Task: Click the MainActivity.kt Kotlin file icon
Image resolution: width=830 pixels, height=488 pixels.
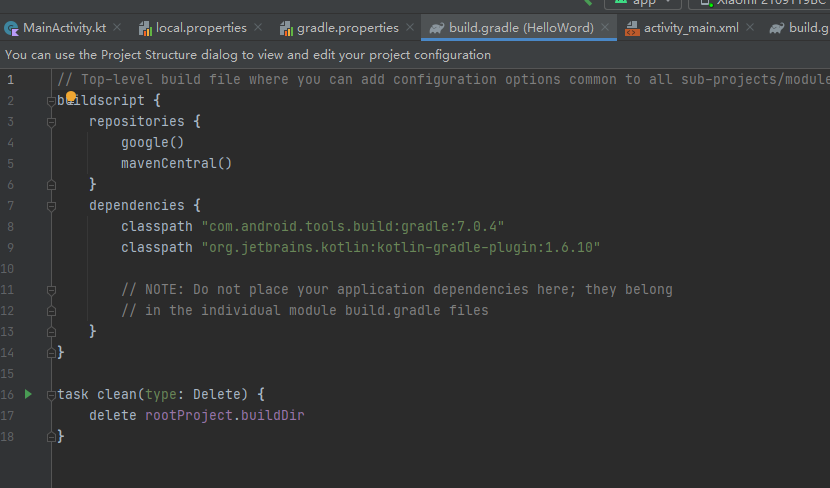Action: pos(11,28)
